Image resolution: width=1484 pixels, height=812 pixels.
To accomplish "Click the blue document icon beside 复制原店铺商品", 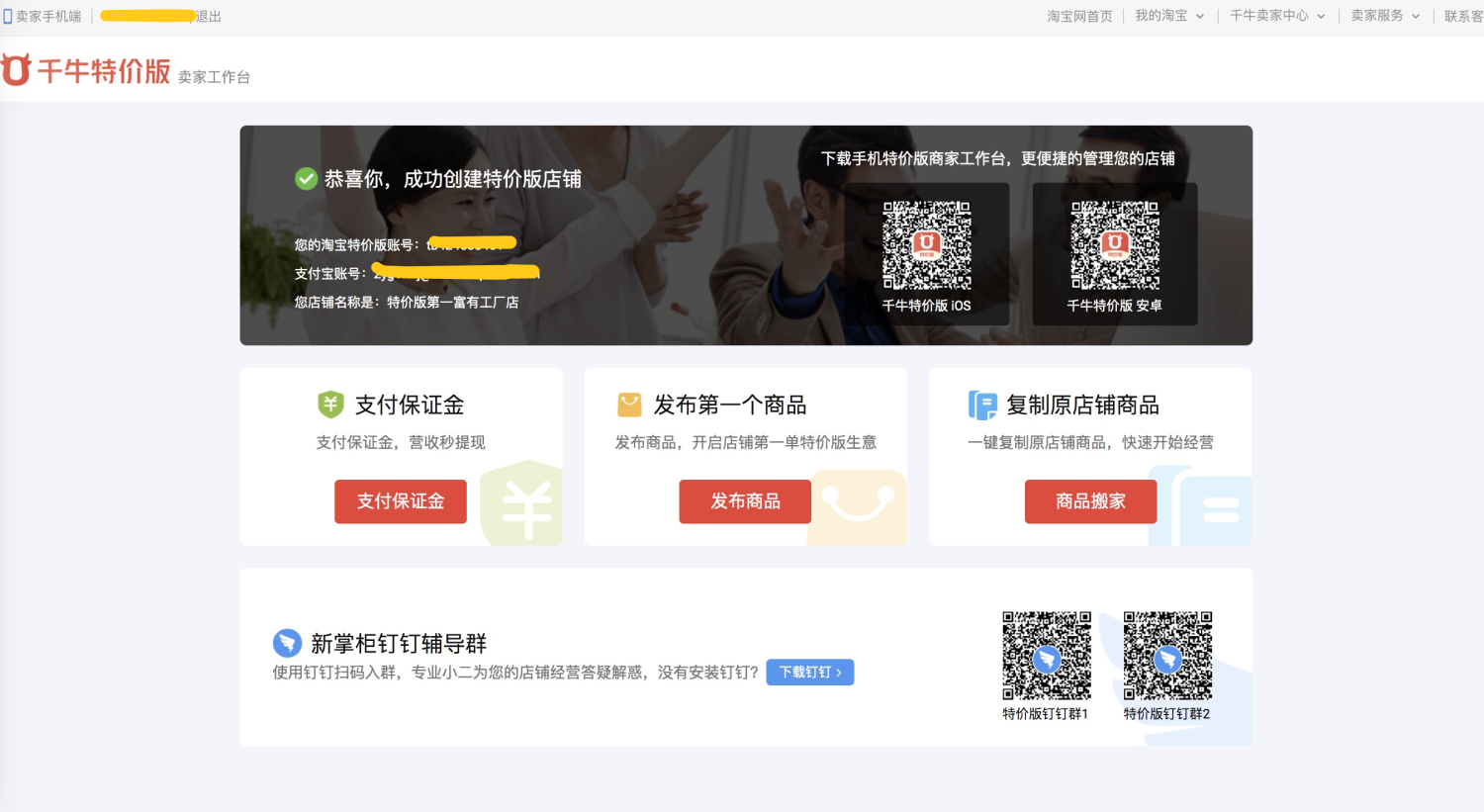I will pos(982,406).
